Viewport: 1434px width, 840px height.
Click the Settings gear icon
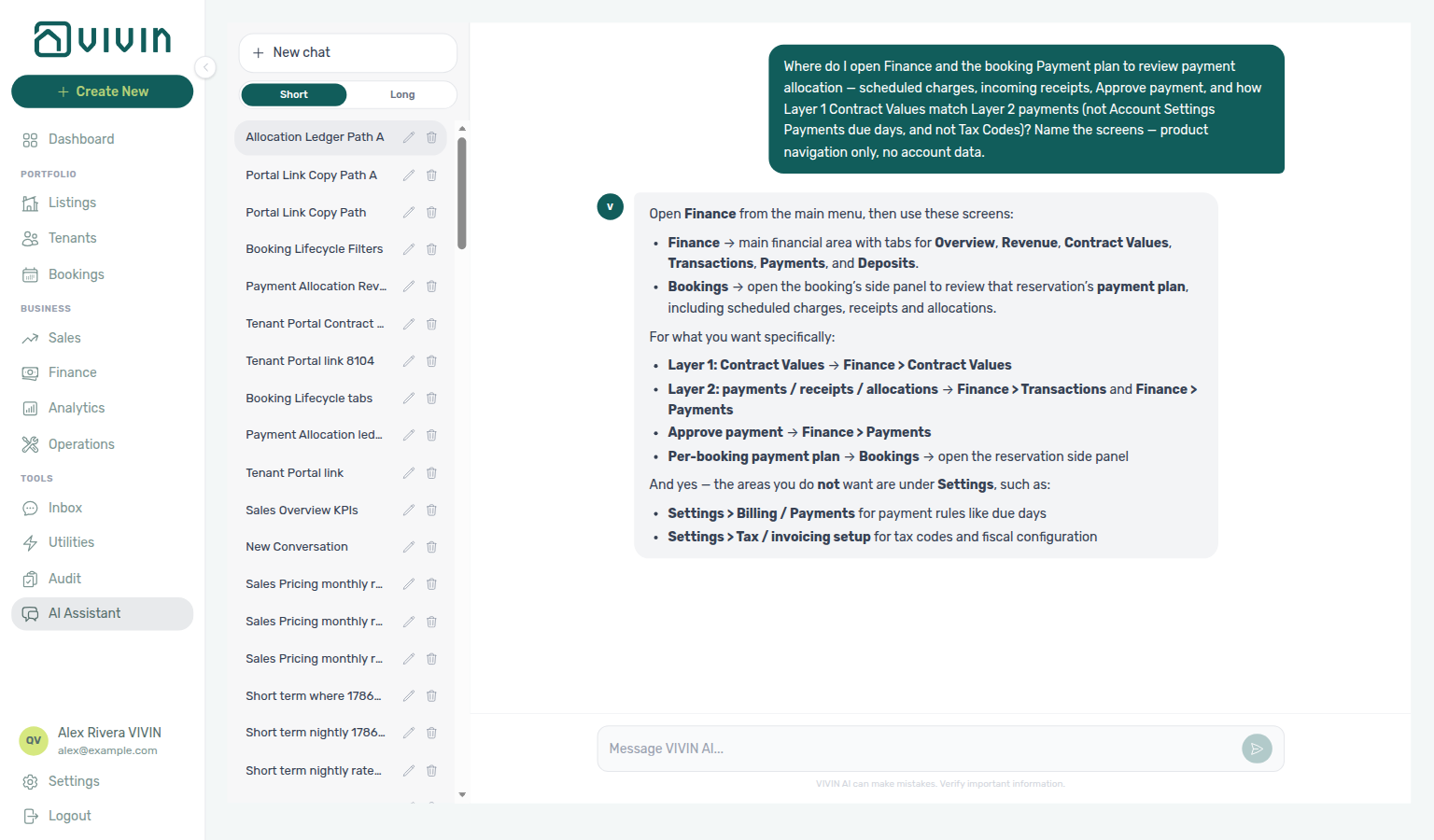point(30,782)
